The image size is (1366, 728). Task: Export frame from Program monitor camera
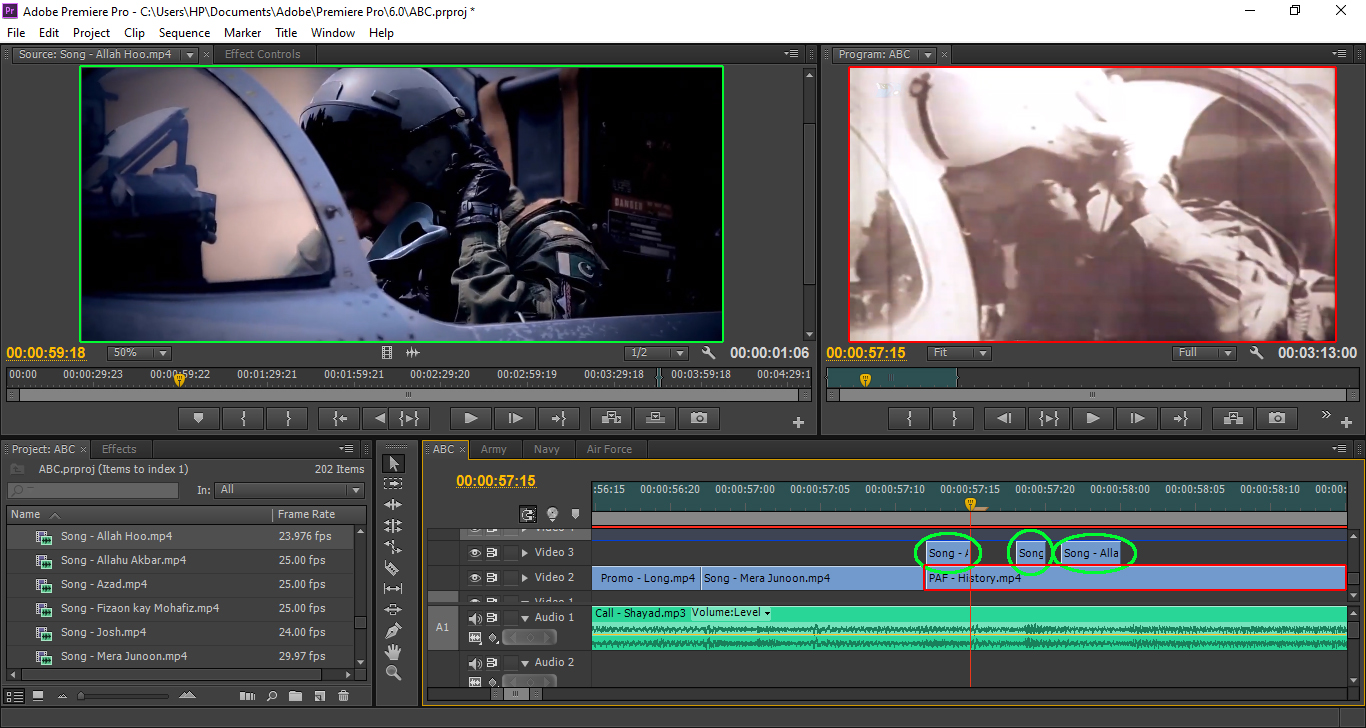[1277, 418]
